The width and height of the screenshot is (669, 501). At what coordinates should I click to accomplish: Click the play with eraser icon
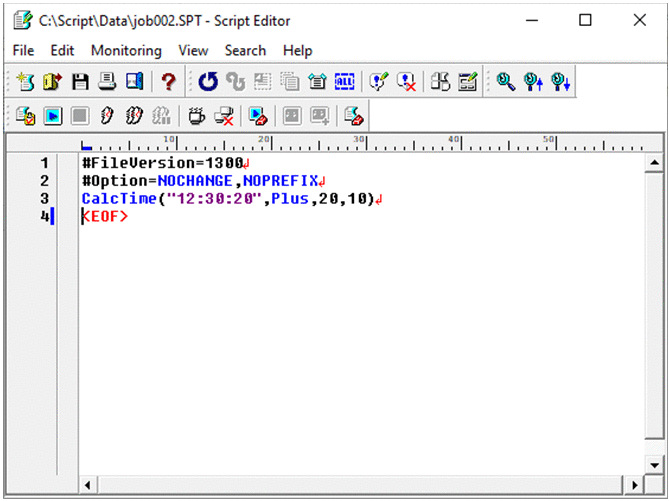258,116
